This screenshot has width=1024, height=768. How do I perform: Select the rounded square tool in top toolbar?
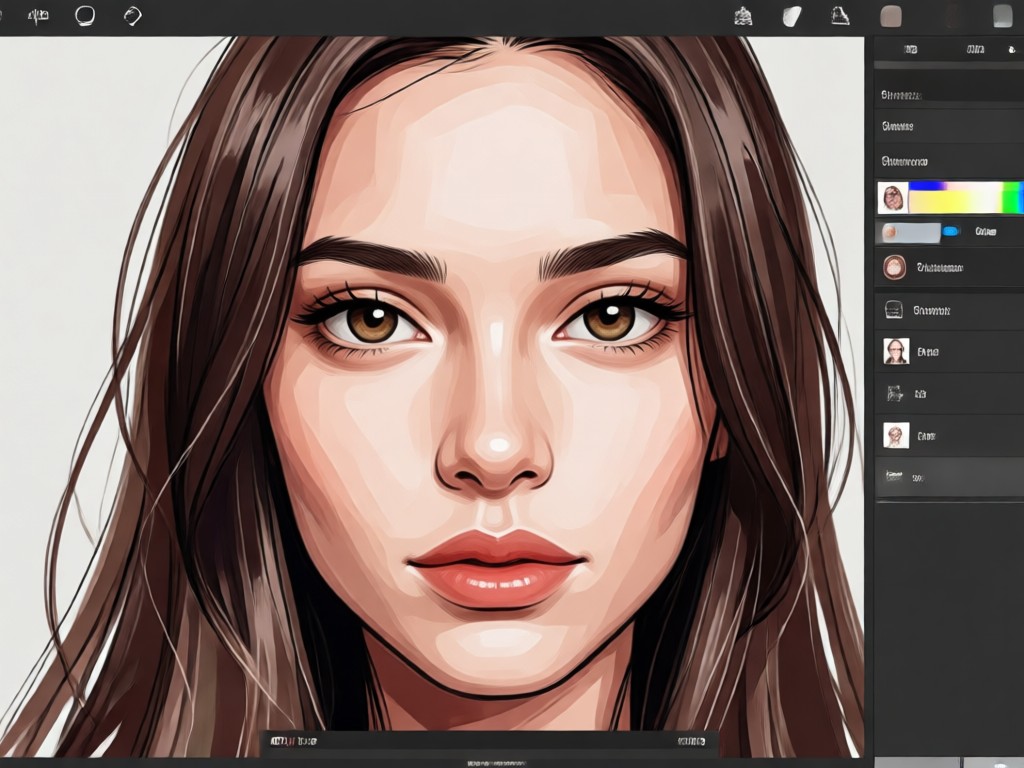click(85, 16)
